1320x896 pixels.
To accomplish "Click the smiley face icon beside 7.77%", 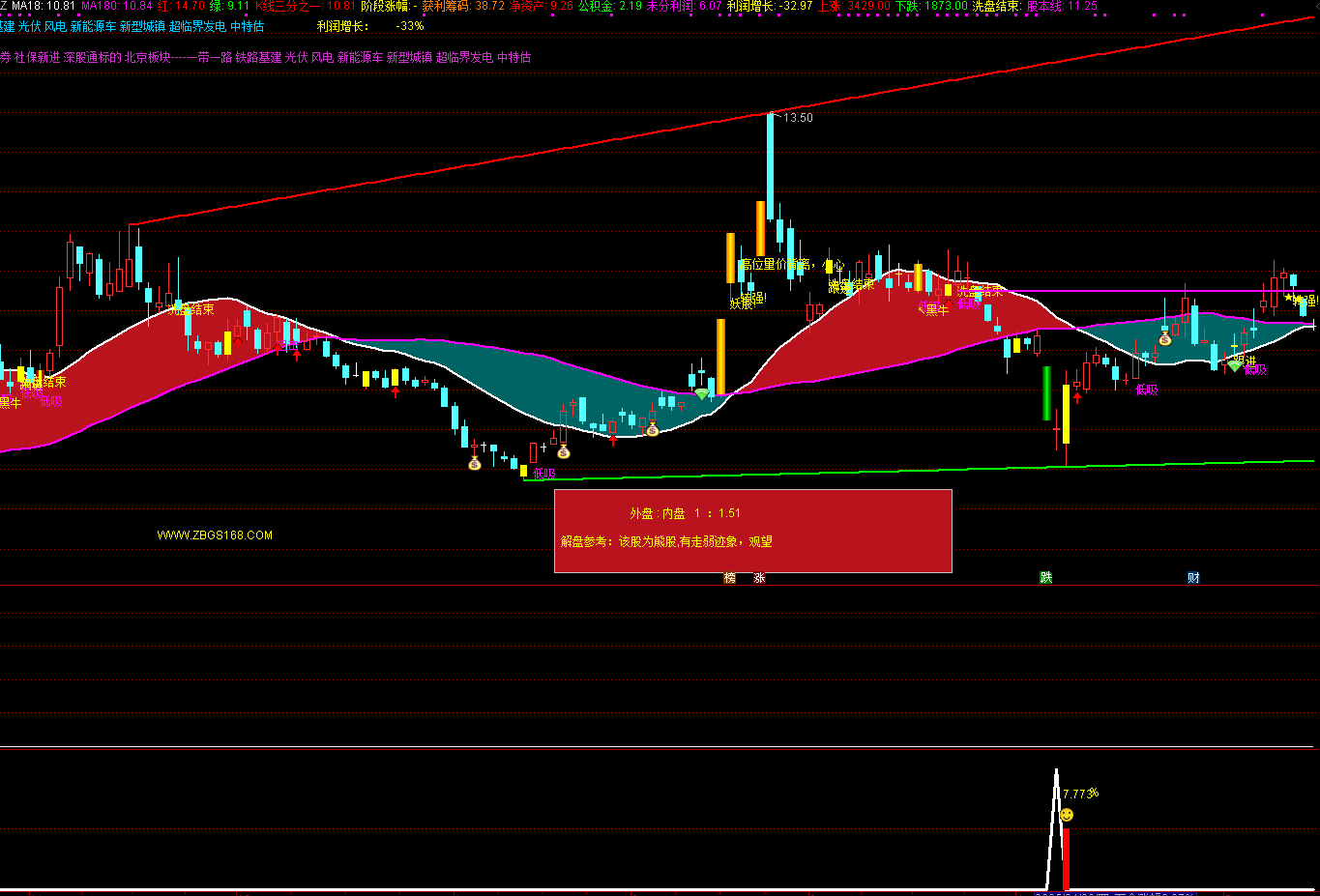I will (x=1067, y=815).
